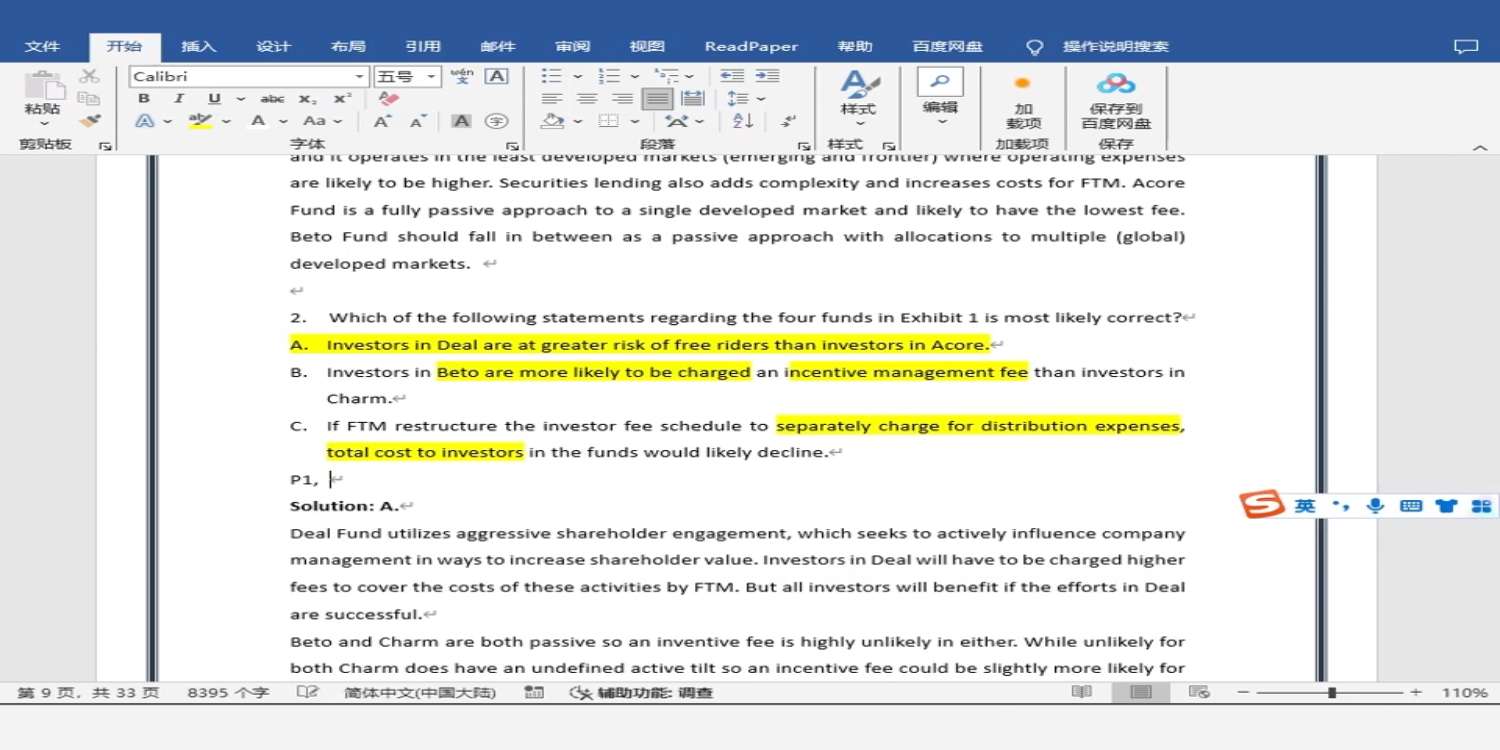The height and width of the screenshot is (750, 1500).
Task: Switch to Web Layout view in status bar
Action: [x=1199, y=692]
